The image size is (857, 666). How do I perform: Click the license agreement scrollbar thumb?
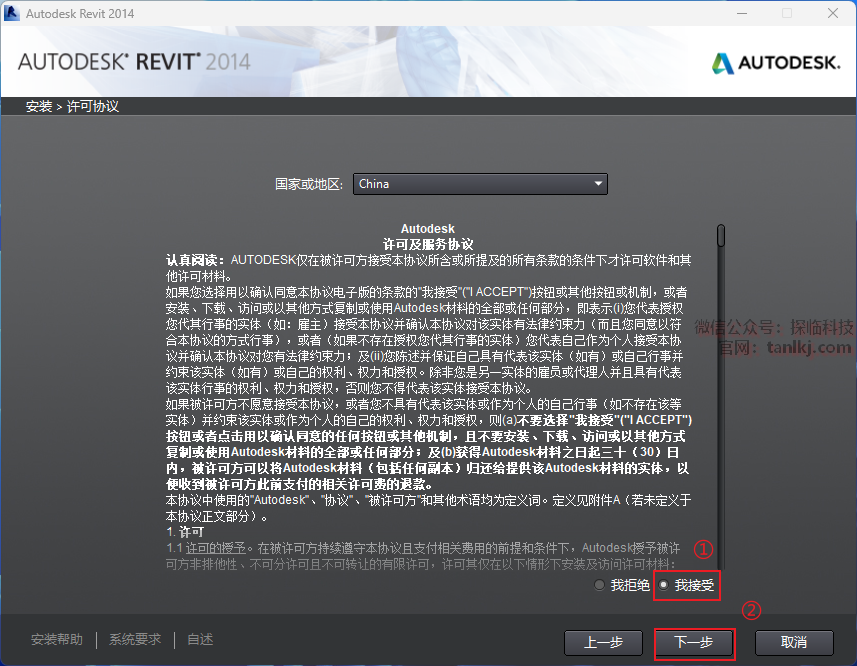[721, 235]
